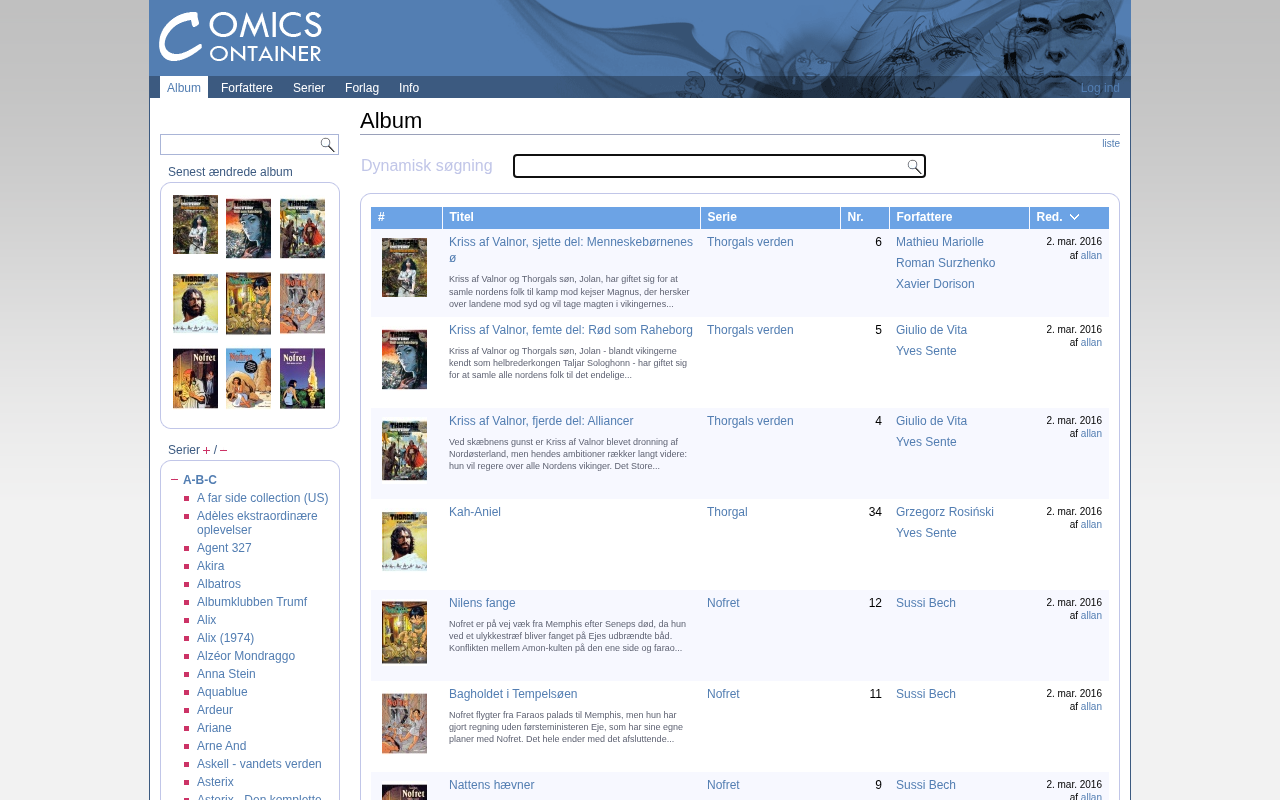The image size is (1280, 800).
Task: Open the Kah-Aniel album title link
Action: point(475,512)
